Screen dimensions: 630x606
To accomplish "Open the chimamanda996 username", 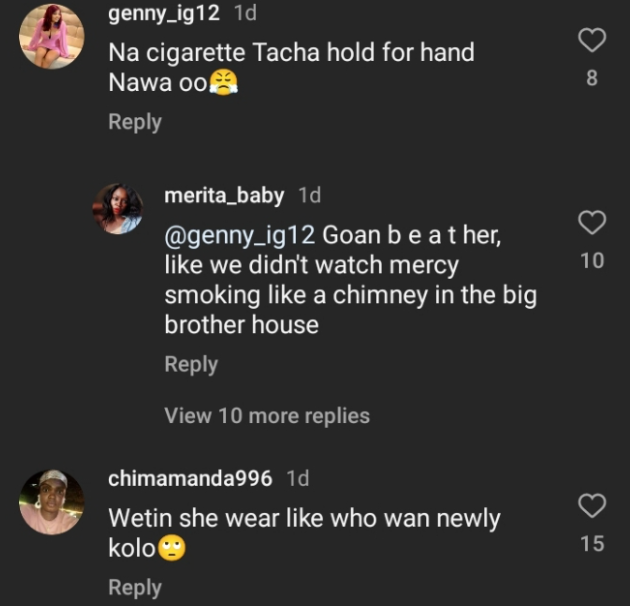I will point(190,478).
